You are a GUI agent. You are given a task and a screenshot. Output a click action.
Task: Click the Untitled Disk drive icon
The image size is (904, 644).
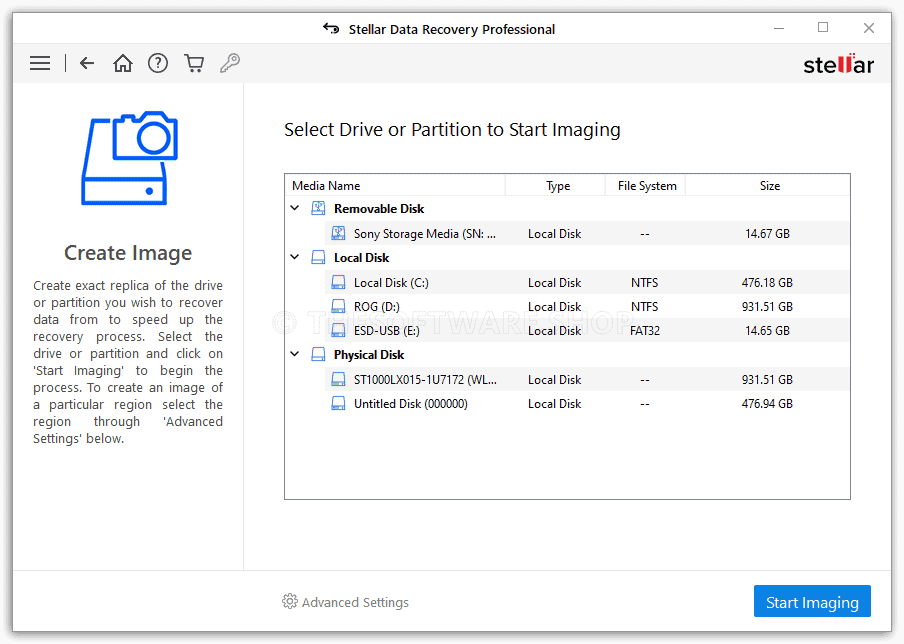[x=338, y=404]
